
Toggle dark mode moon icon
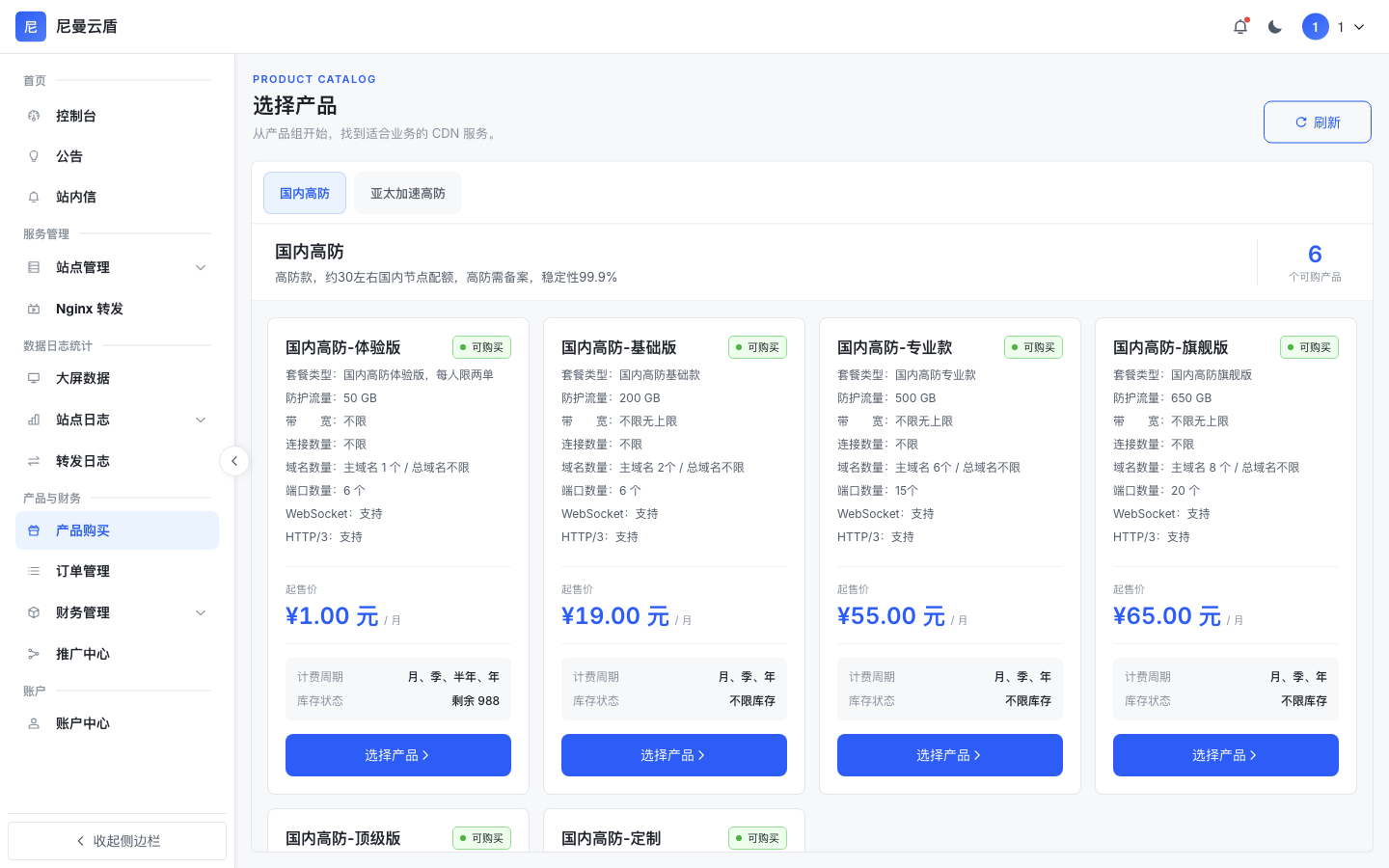1275,27
